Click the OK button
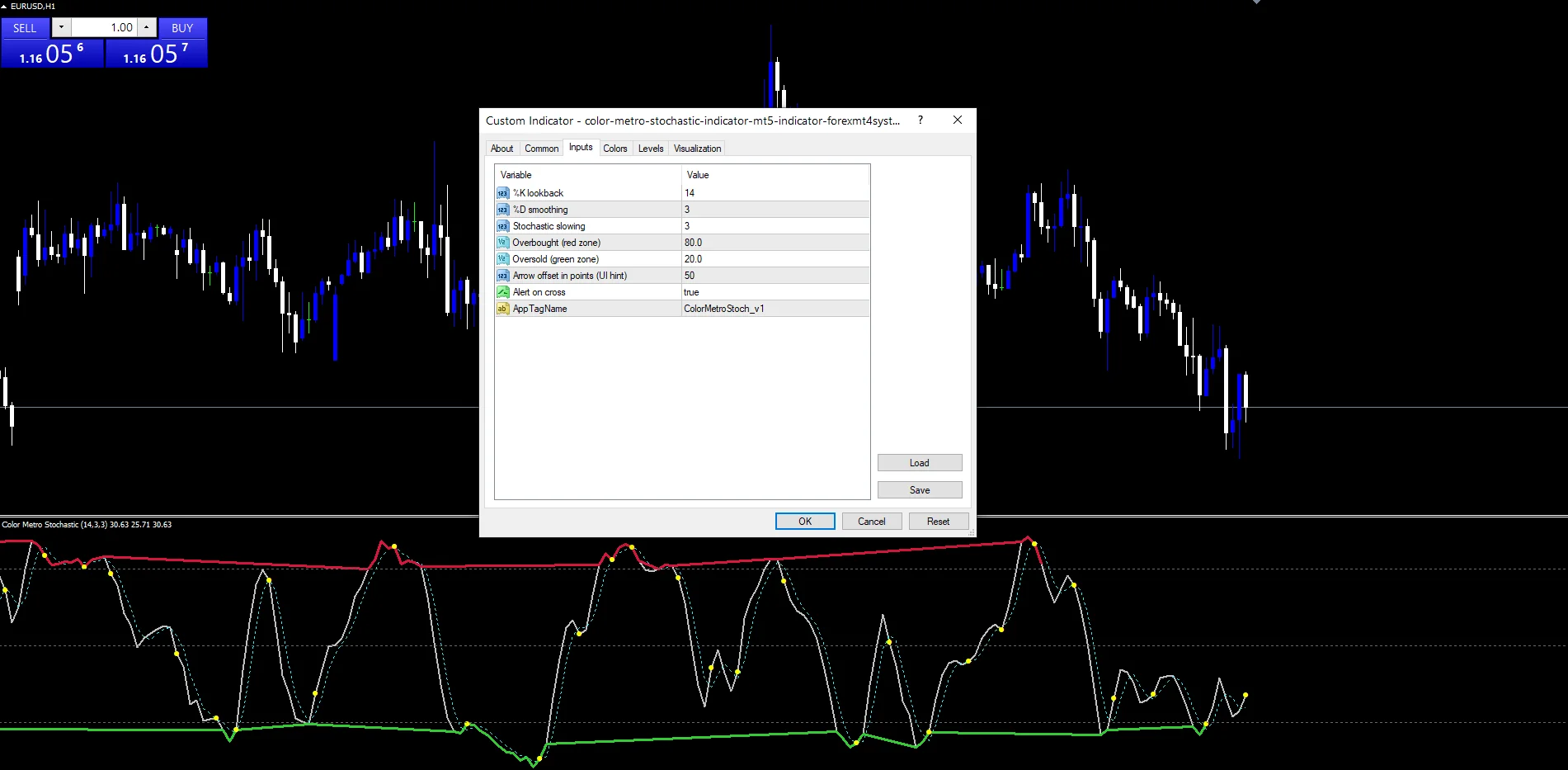The width and height of the screenshot is (1568, 770). pos(805,522)
